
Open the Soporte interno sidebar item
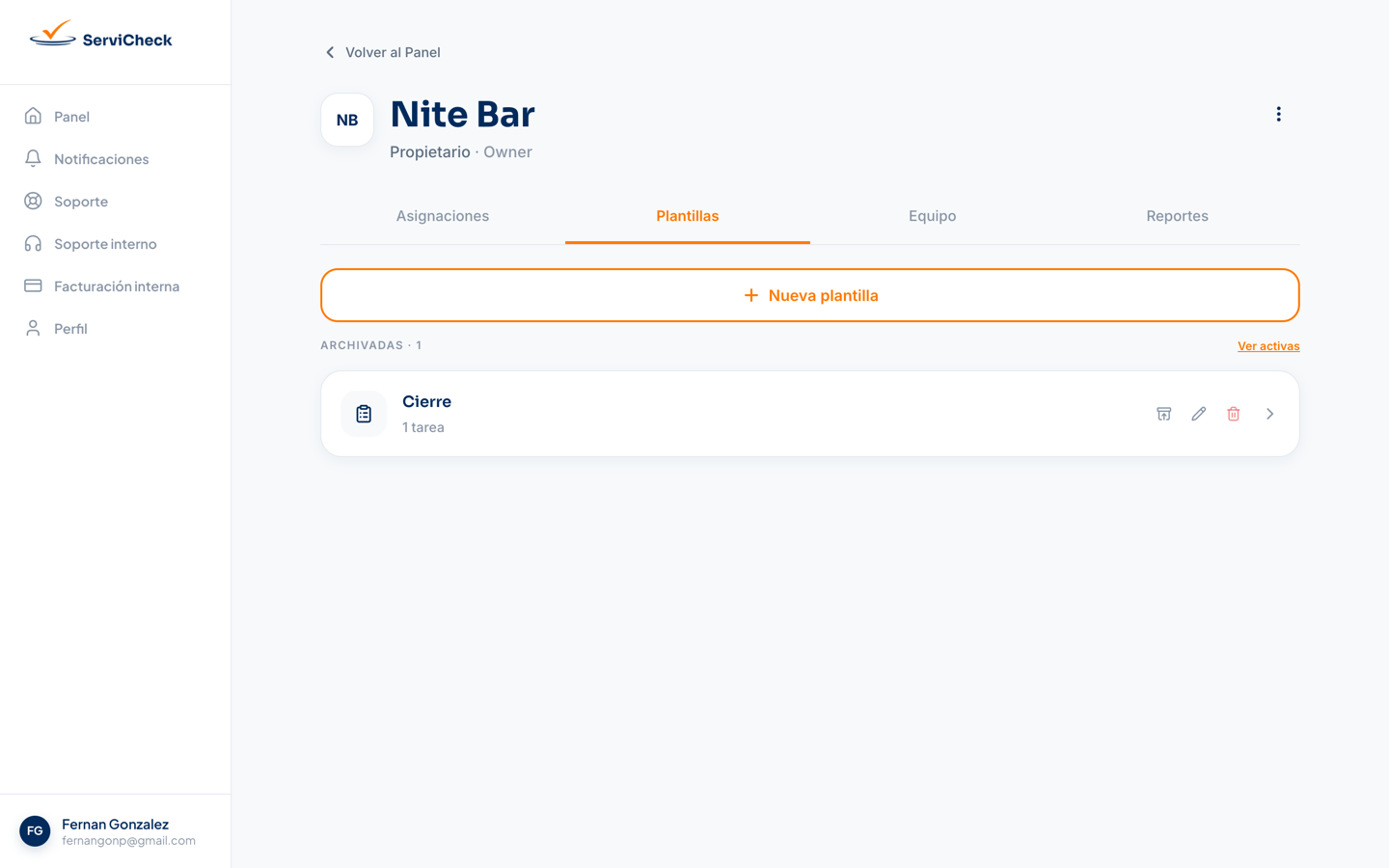coord(116,243)
